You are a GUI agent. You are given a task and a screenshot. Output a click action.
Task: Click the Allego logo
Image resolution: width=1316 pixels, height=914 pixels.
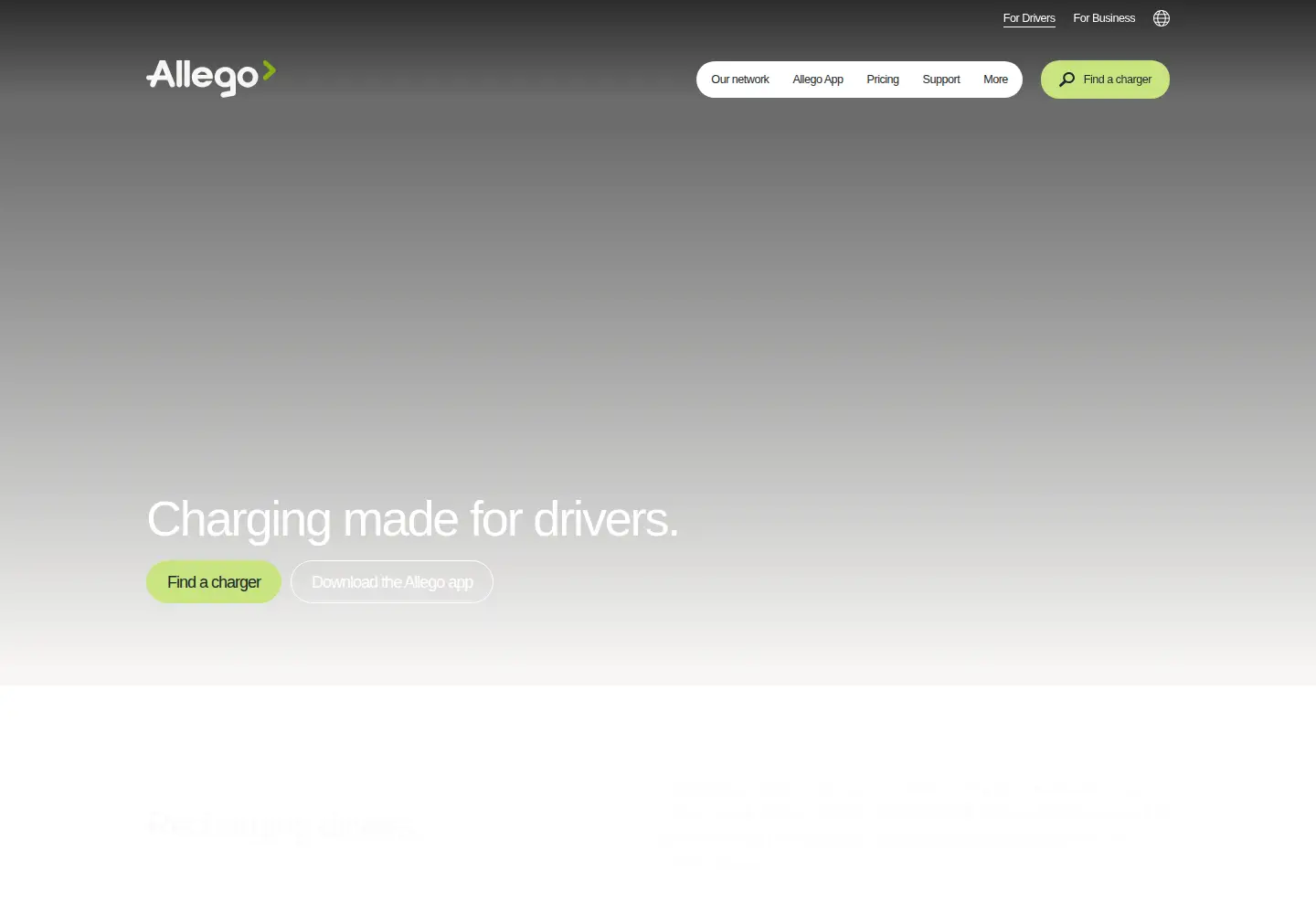211,78
